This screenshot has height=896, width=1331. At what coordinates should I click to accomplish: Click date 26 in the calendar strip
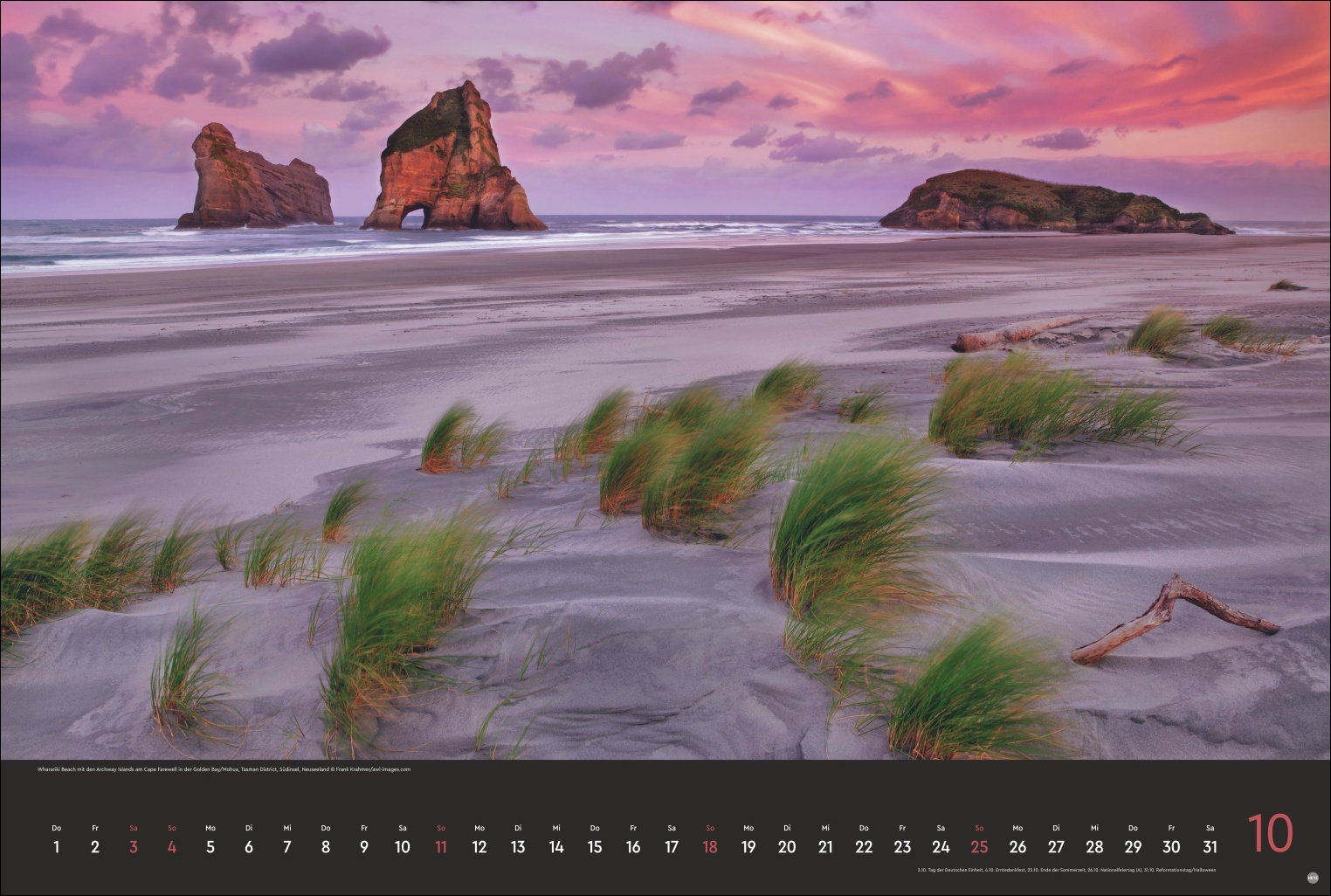1017,846
